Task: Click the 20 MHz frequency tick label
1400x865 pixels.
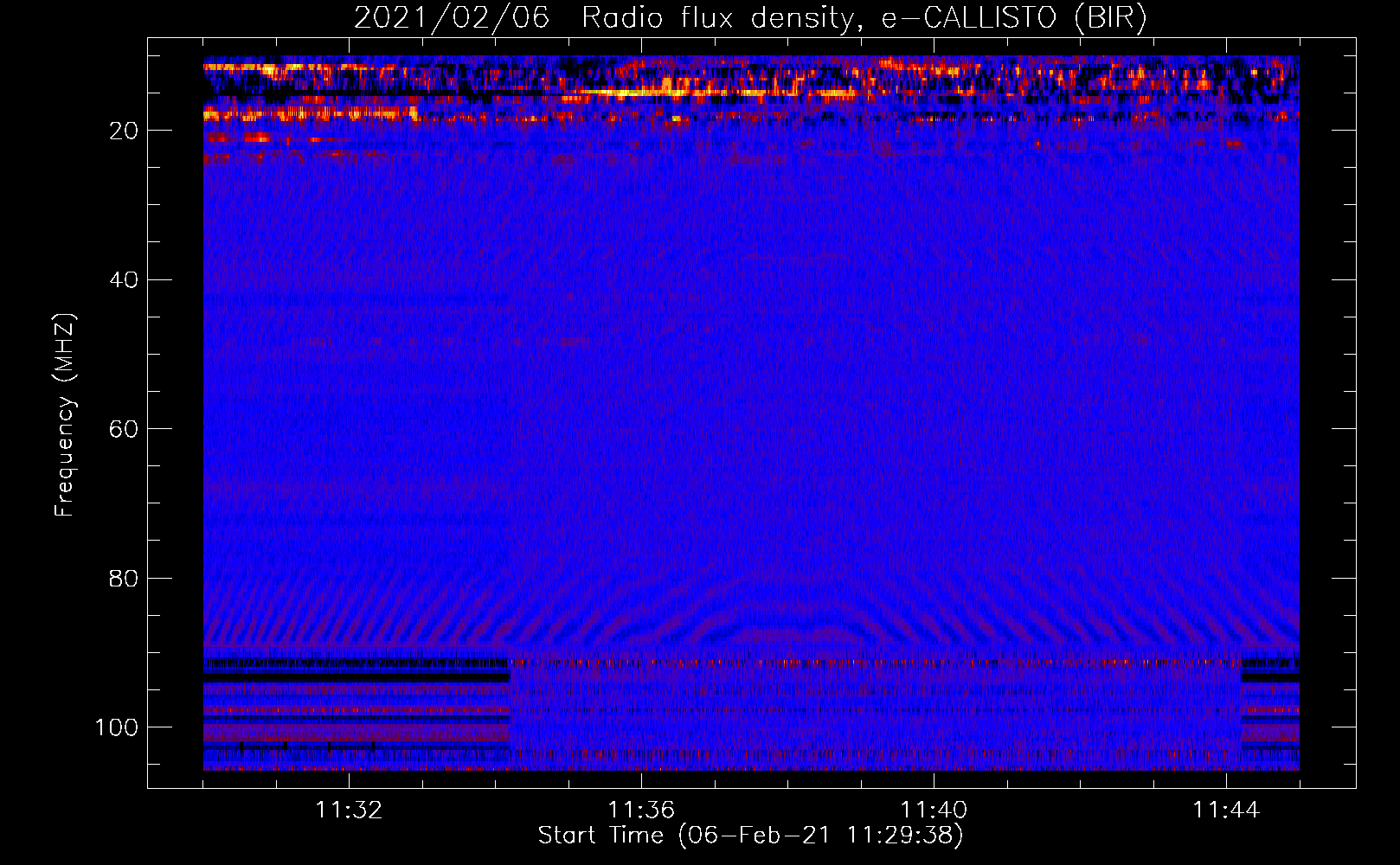Action: point(124,131)
